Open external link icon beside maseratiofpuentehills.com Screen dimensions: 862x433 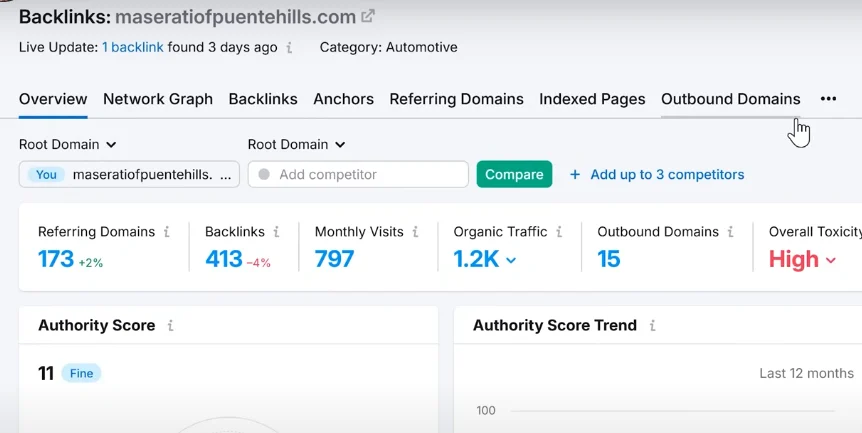coord(368,16)
